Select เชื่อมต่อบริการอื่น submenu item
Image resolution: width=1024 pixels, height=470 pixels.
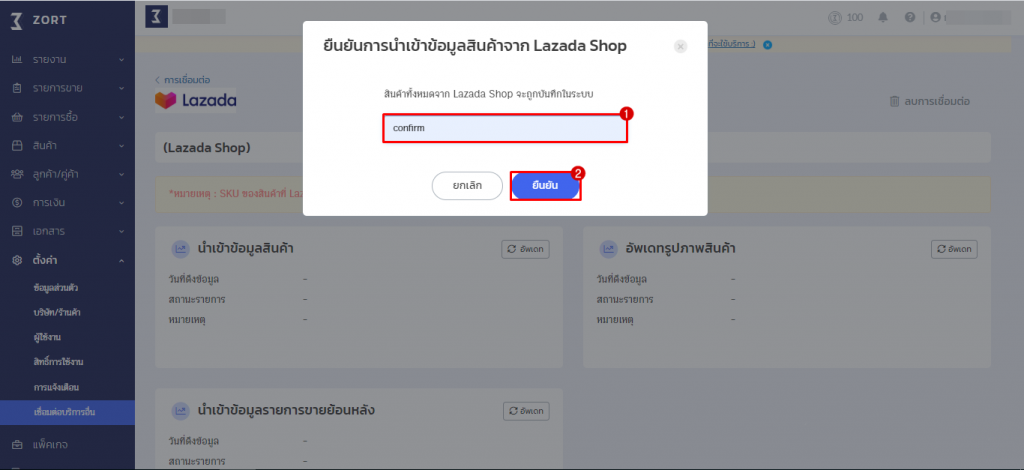click(x=67, y=413)
